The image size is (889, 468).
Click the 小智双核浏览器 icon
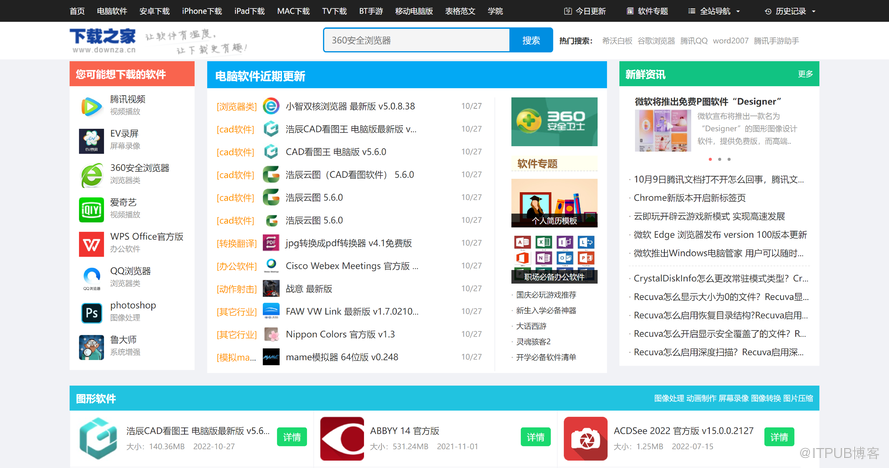click(271, 106)
